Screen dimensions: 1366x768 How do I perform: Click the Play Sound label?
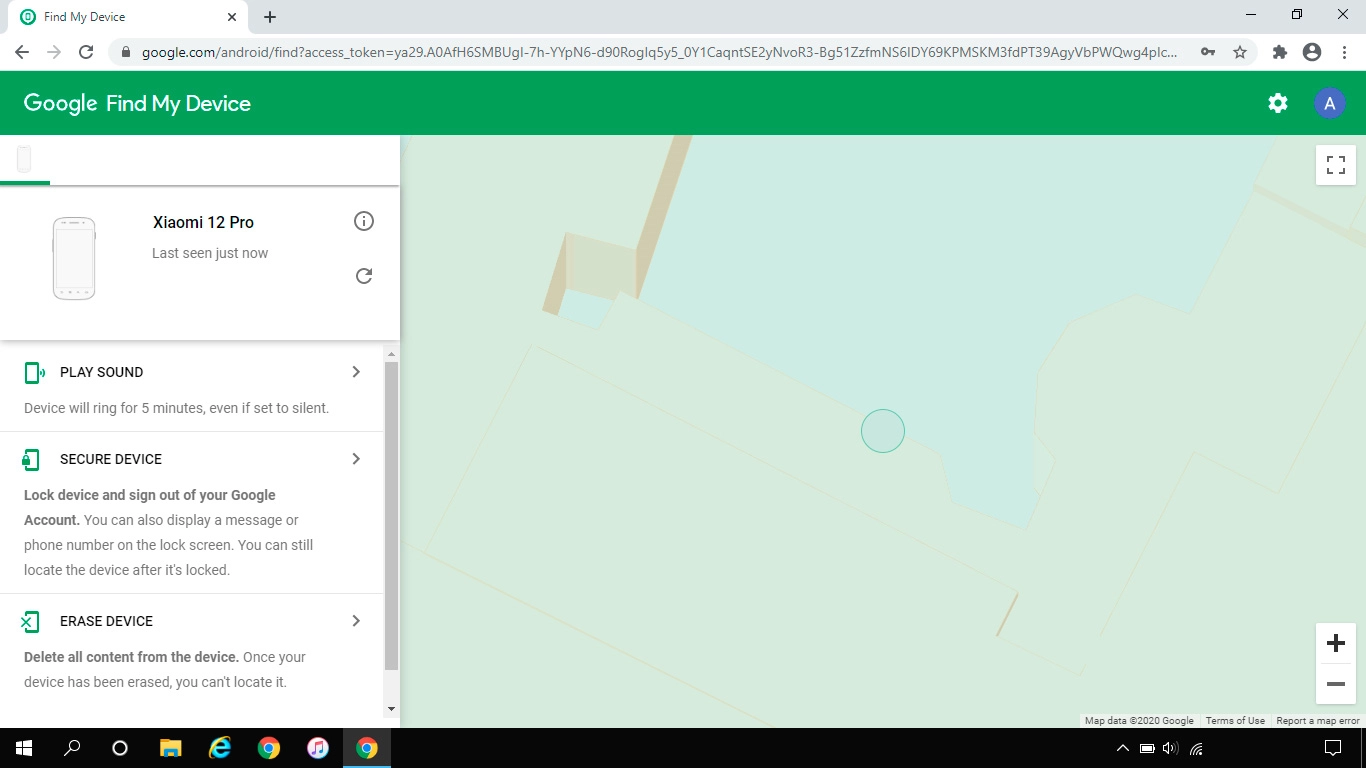coord(101,372)
